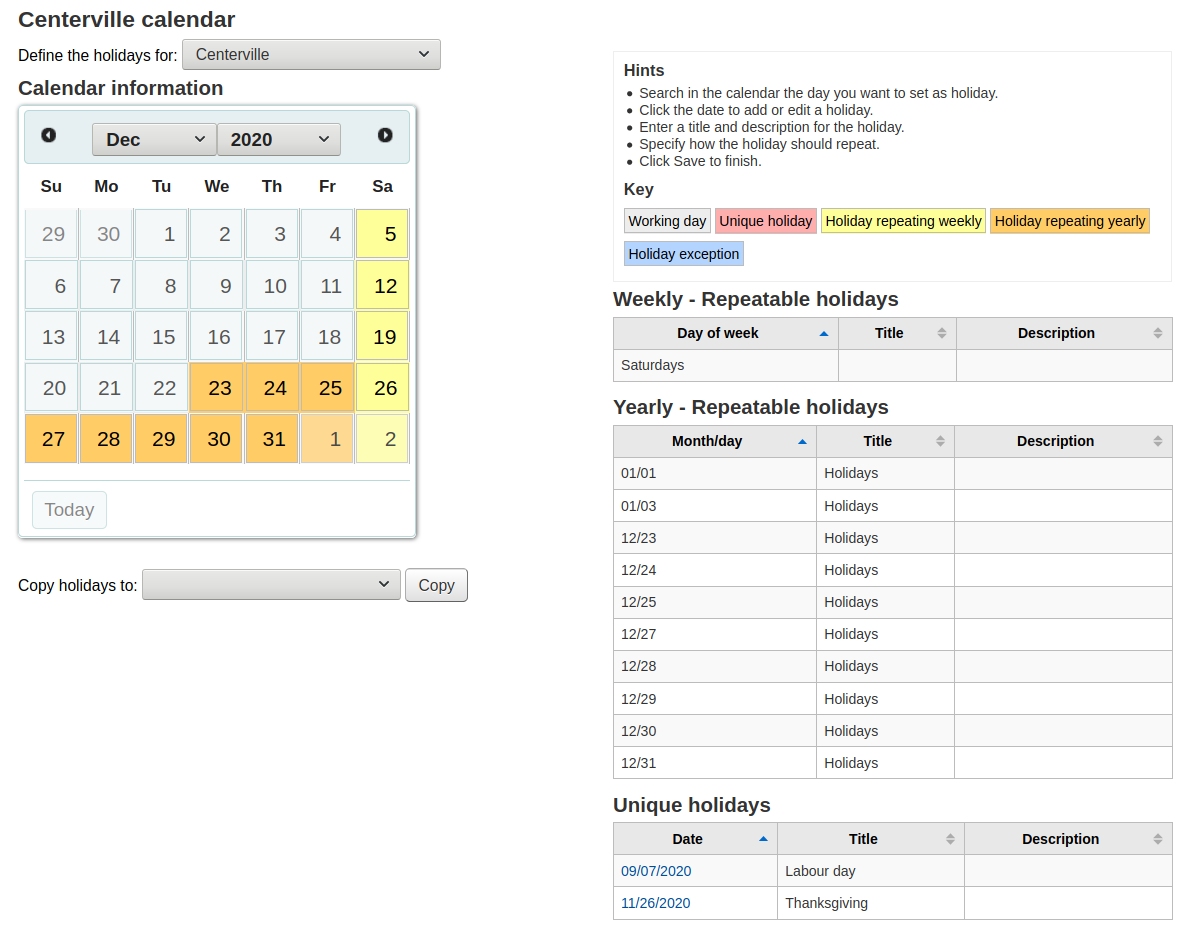Open the month selector showing Dec
Screen dimensions: 1190x933
153,139
